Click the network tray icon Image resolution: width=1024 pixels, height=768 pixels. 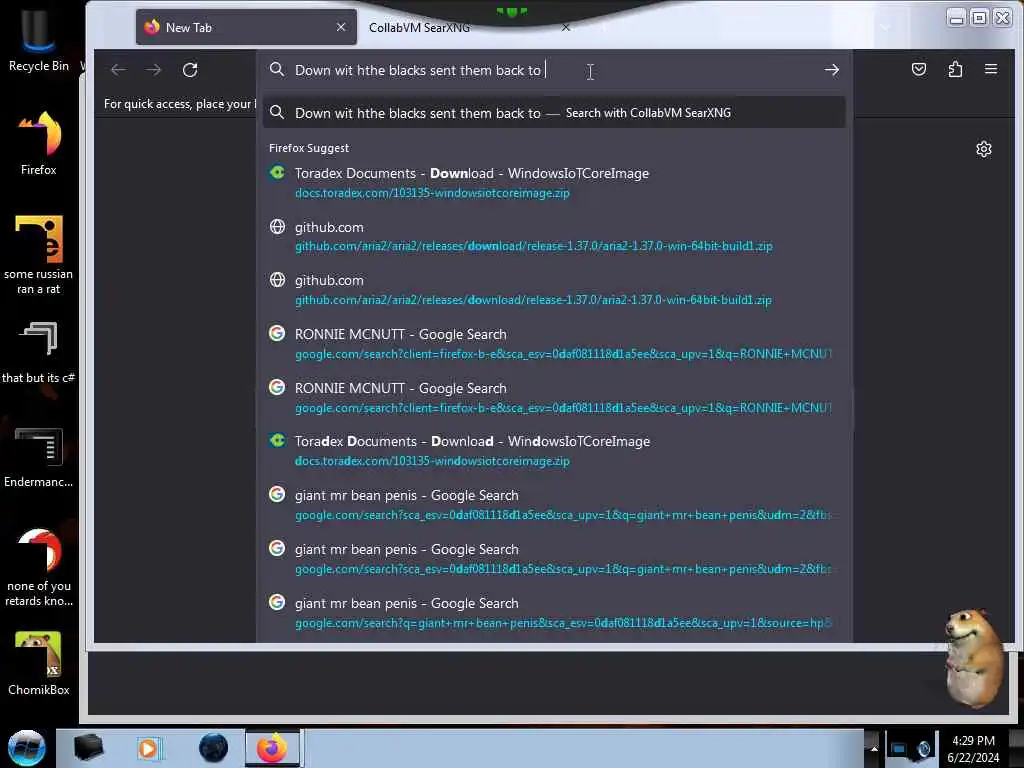pos(899,749)
